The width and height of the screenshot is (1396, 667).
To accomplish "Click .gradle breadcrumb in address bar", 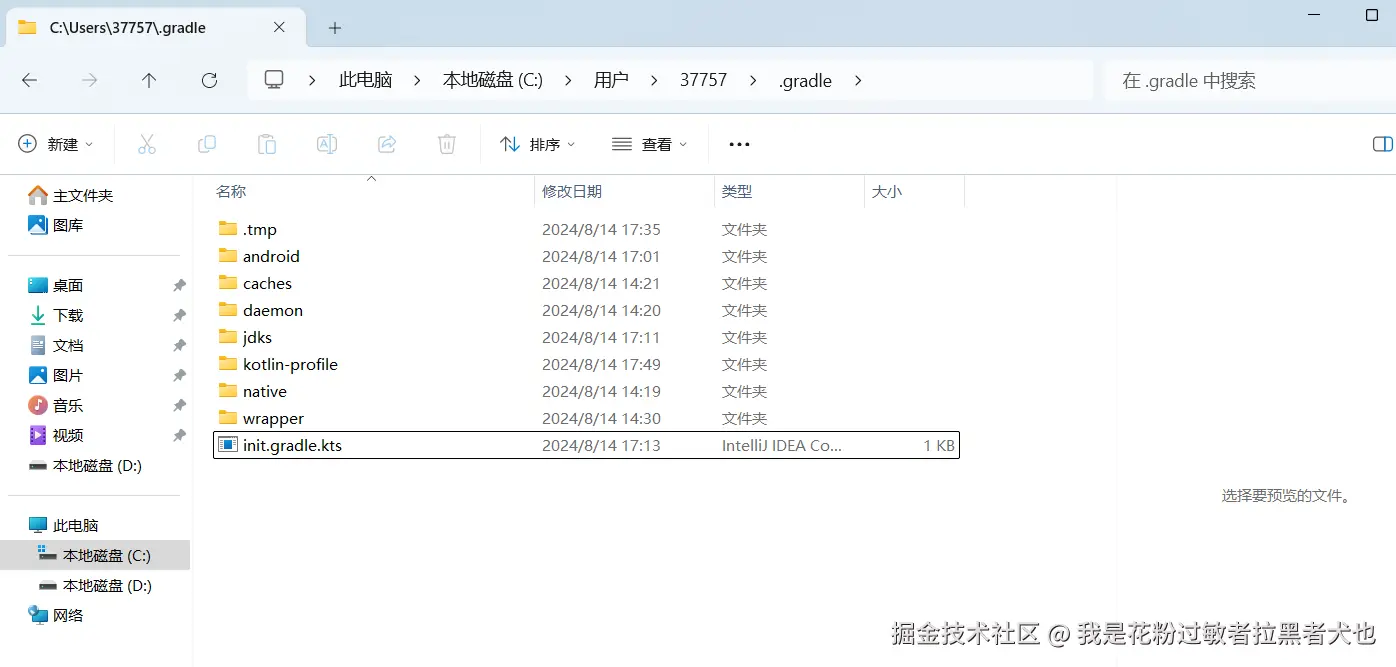I will (x=805, y=80).
